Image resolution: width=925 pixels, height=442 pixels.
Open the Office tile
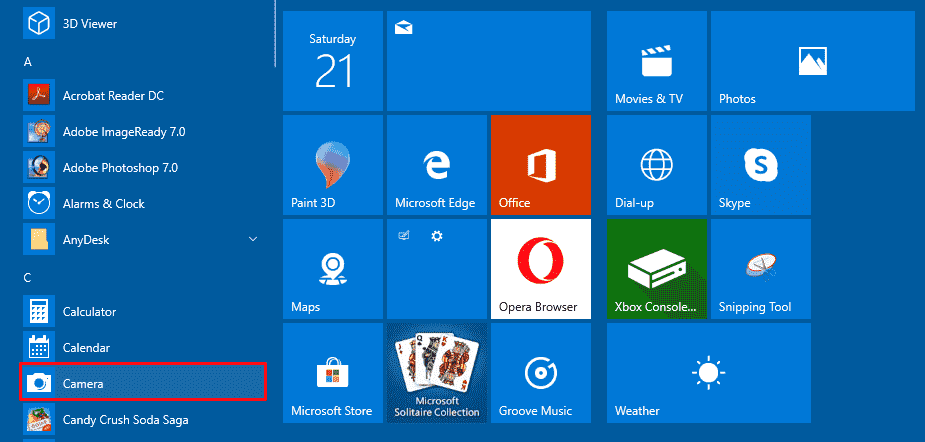pos(540,165)
